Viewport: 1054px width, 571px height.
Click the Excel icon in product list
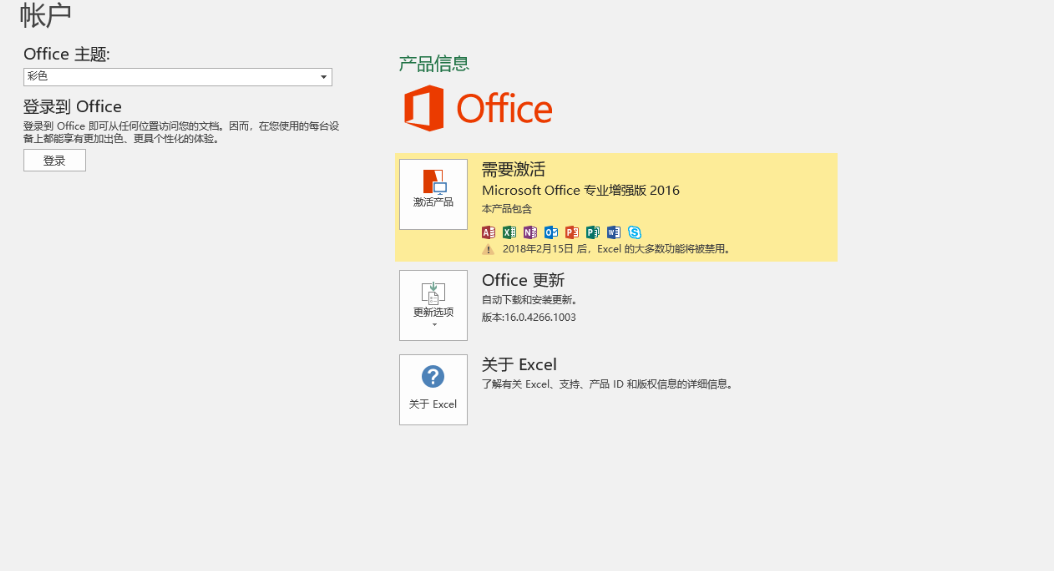click(509, 232)
